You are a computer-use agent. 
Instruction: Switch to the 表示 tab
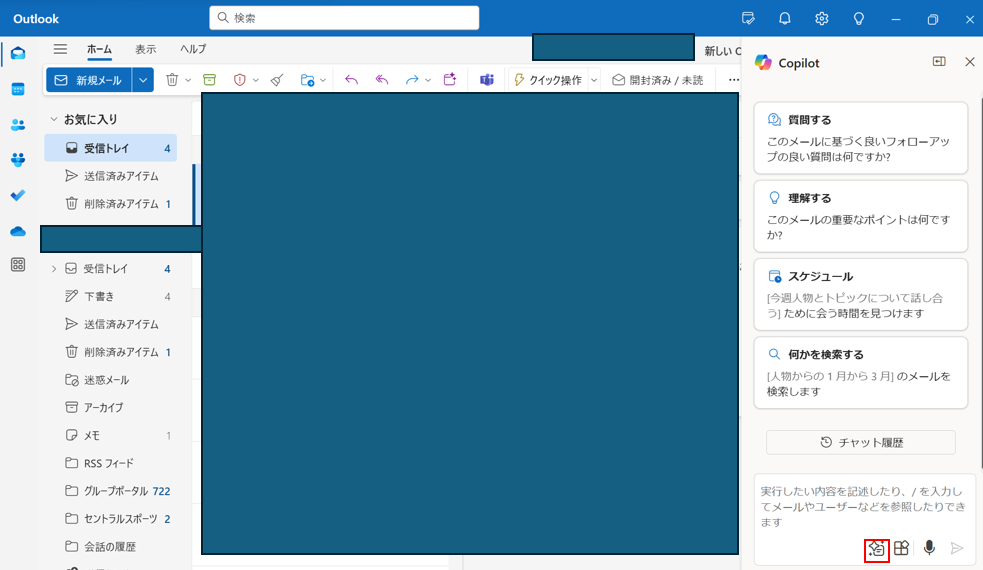tap(145, 49)
